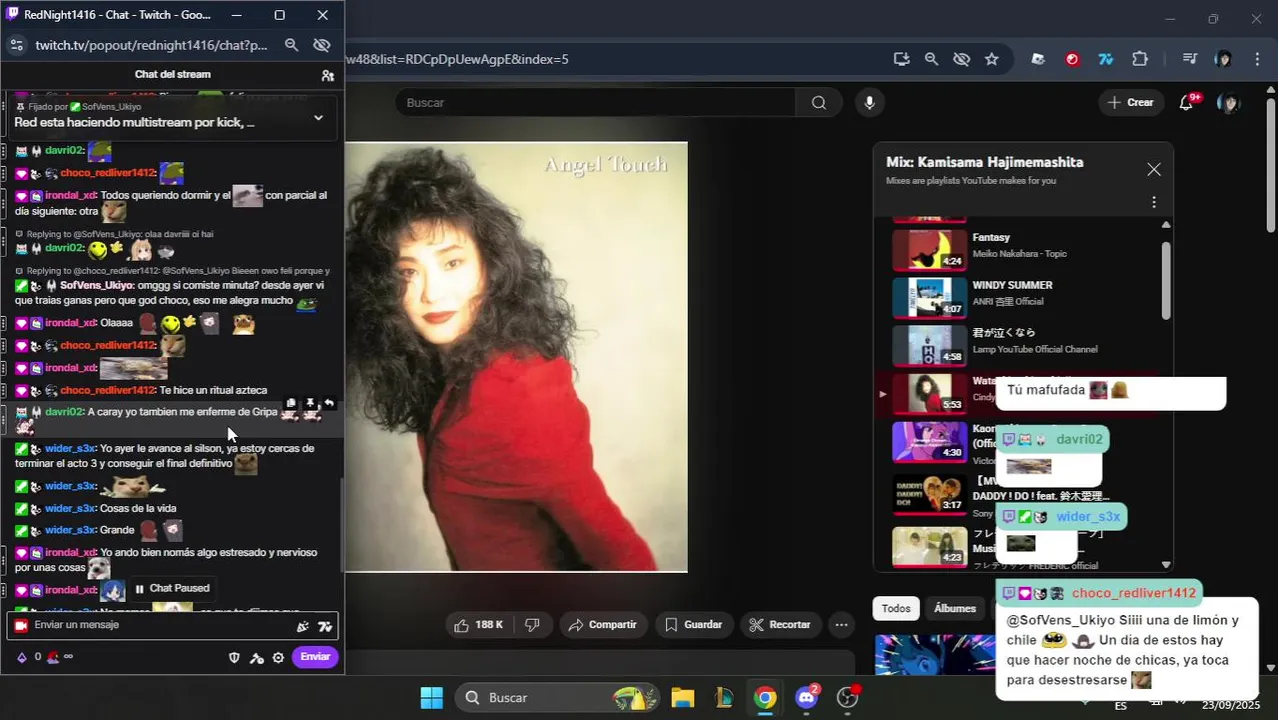Open 7TV extension in Chrome toolbar
Image resolution: width=1278 pixels, height=720 pixels.
1105,59
